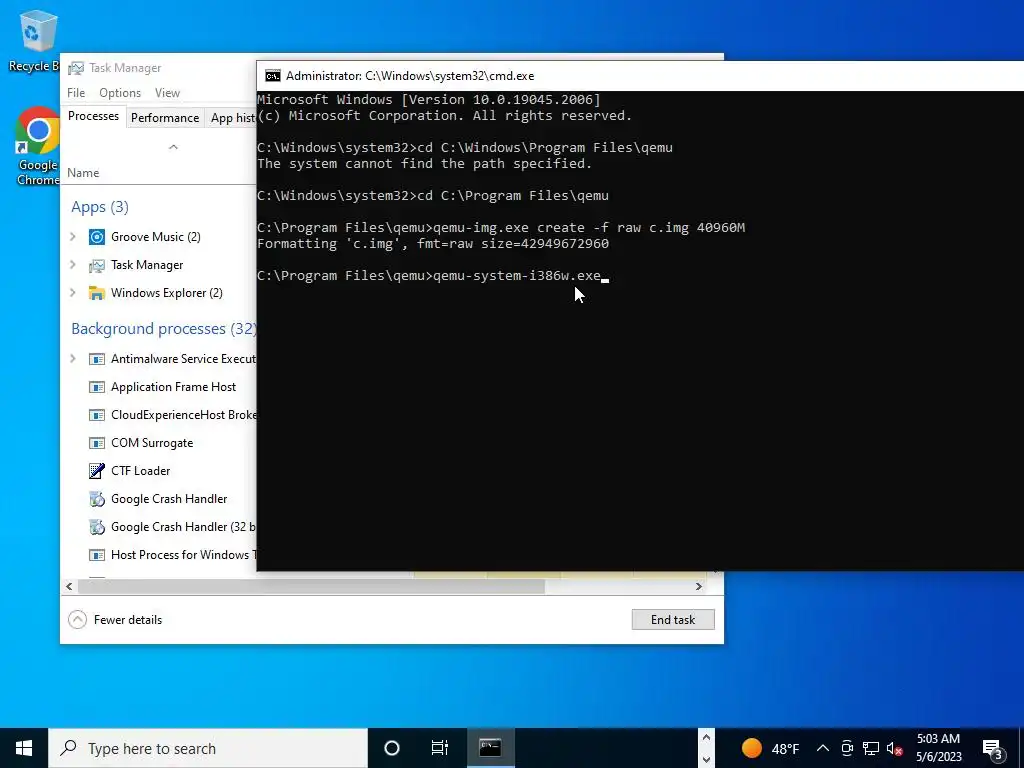Screen dimensions: 1024x768
Task: Click the right arrow of horizontal scrollbar
Action: (x=699, y=586)
